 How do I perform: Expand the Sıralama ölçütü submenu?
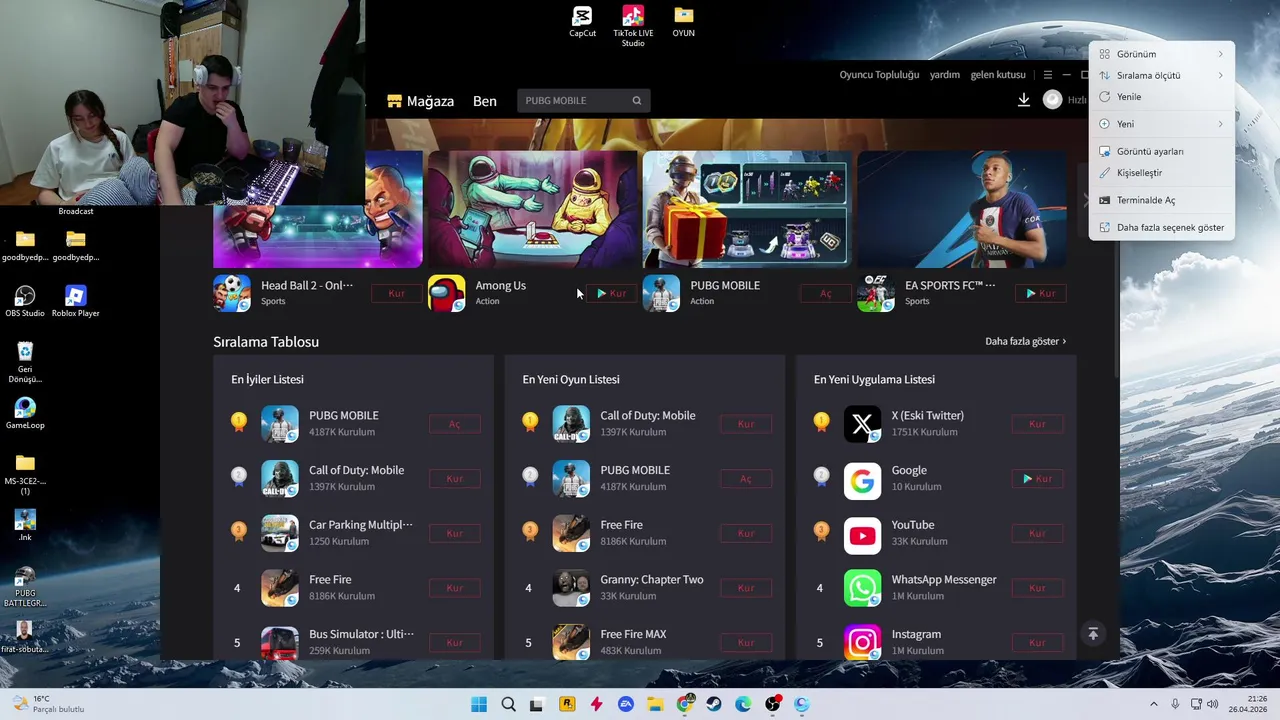tap(1162, 75)
